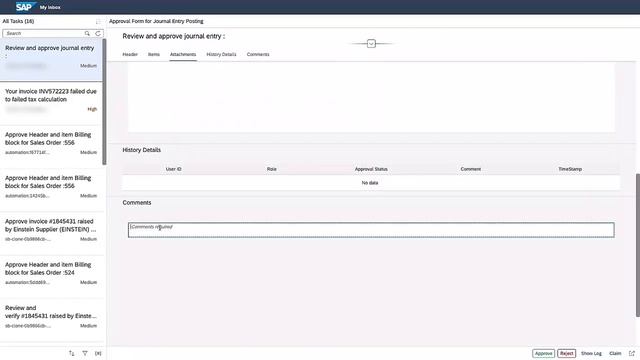640x360 pixels.
Task: Open the group tasks icon
Action: (98, 353)
